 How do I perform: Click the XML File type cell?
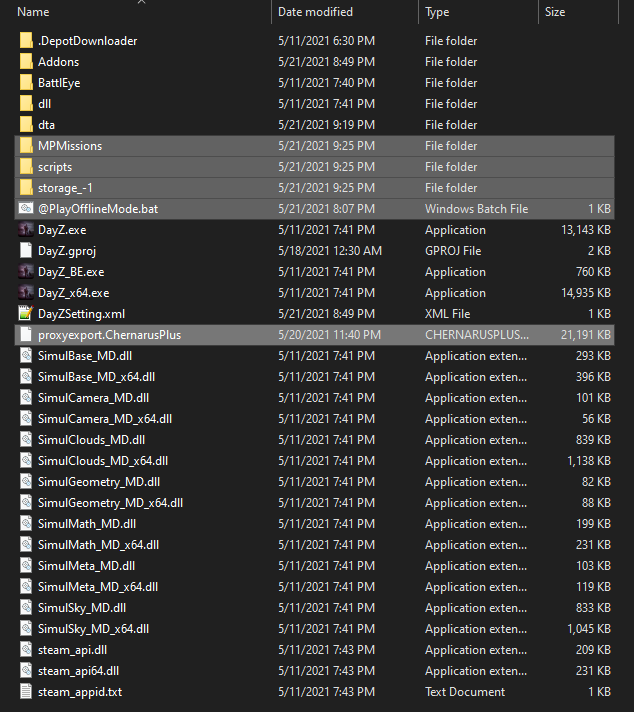coord(447,313)
